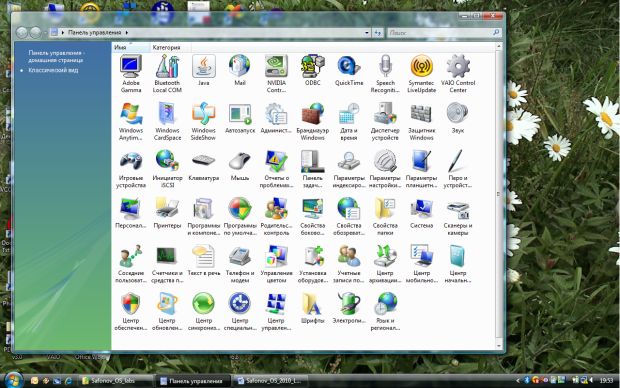Switch to Safonov_OS_labs taskbar window
620x388 pixels.
[115, 381]
